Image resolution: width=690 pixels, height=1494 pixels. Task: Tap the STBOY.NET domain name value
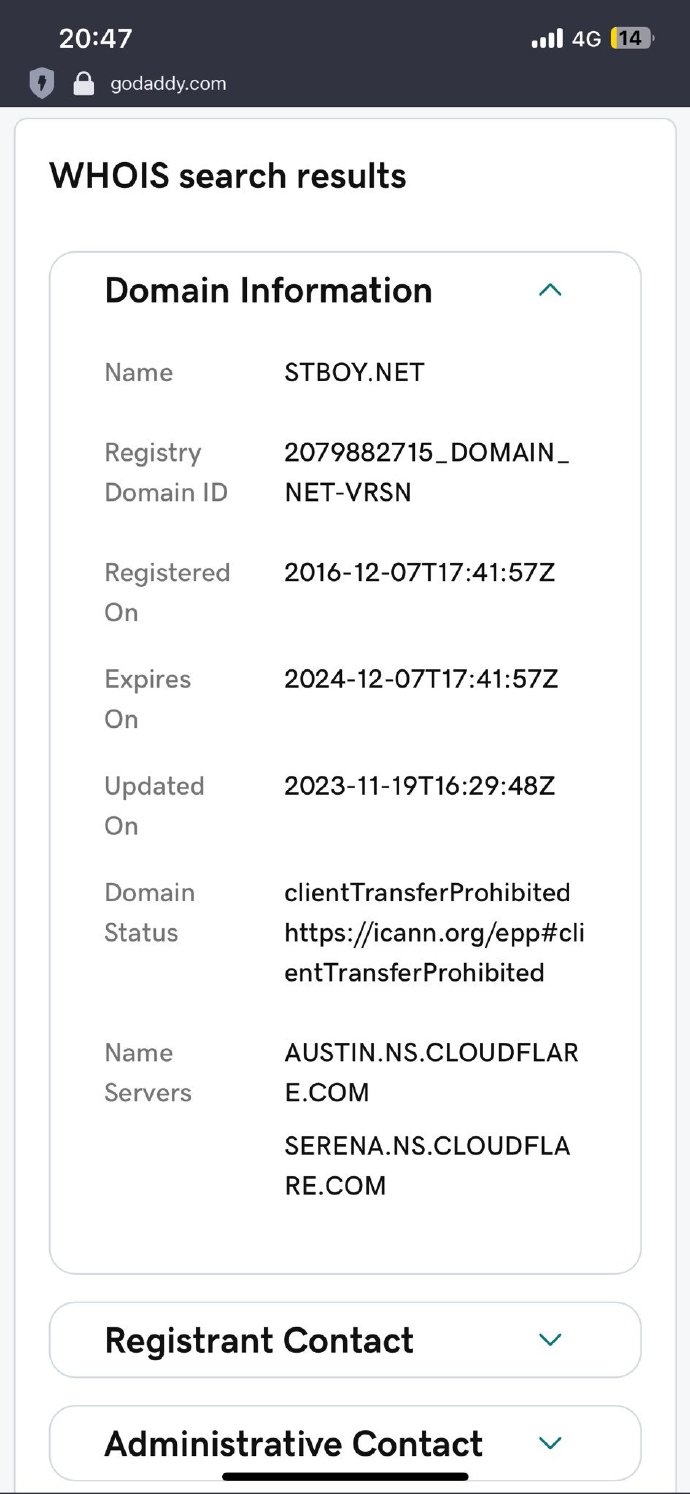[x=354, y=373]
